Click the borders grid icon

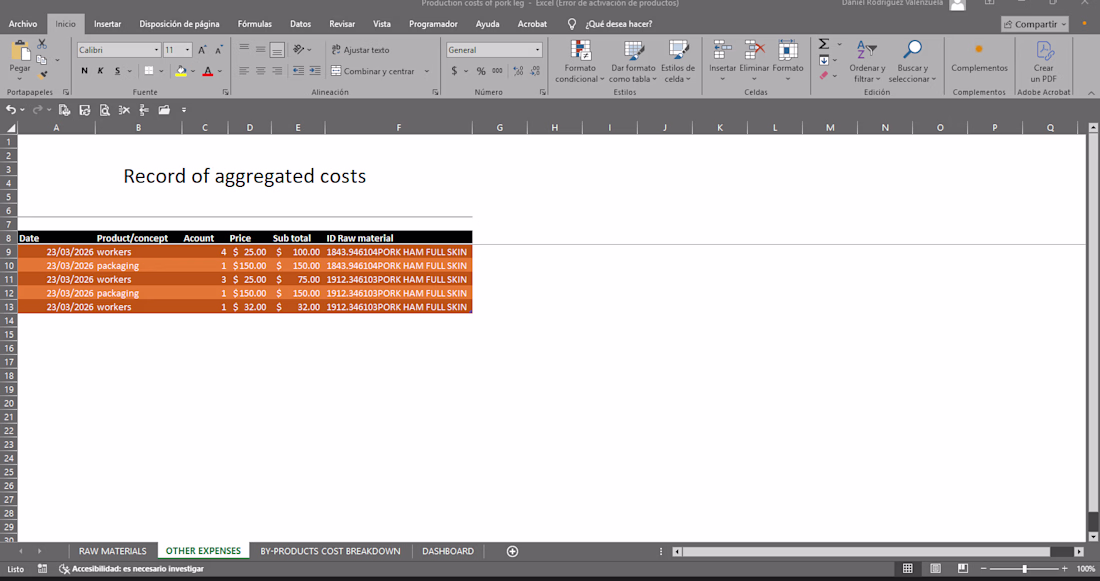point(149,71)
